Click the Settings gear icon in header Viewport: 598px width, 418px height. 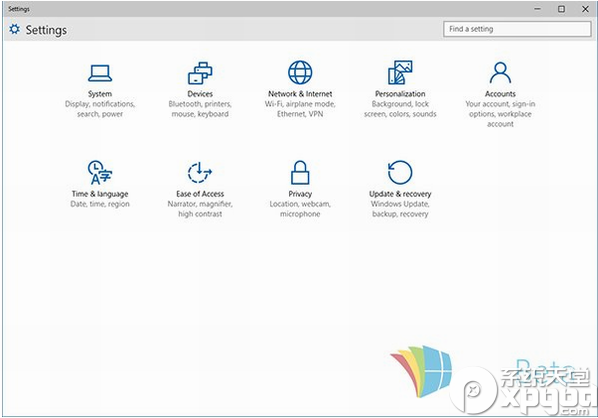pos(14,29)
